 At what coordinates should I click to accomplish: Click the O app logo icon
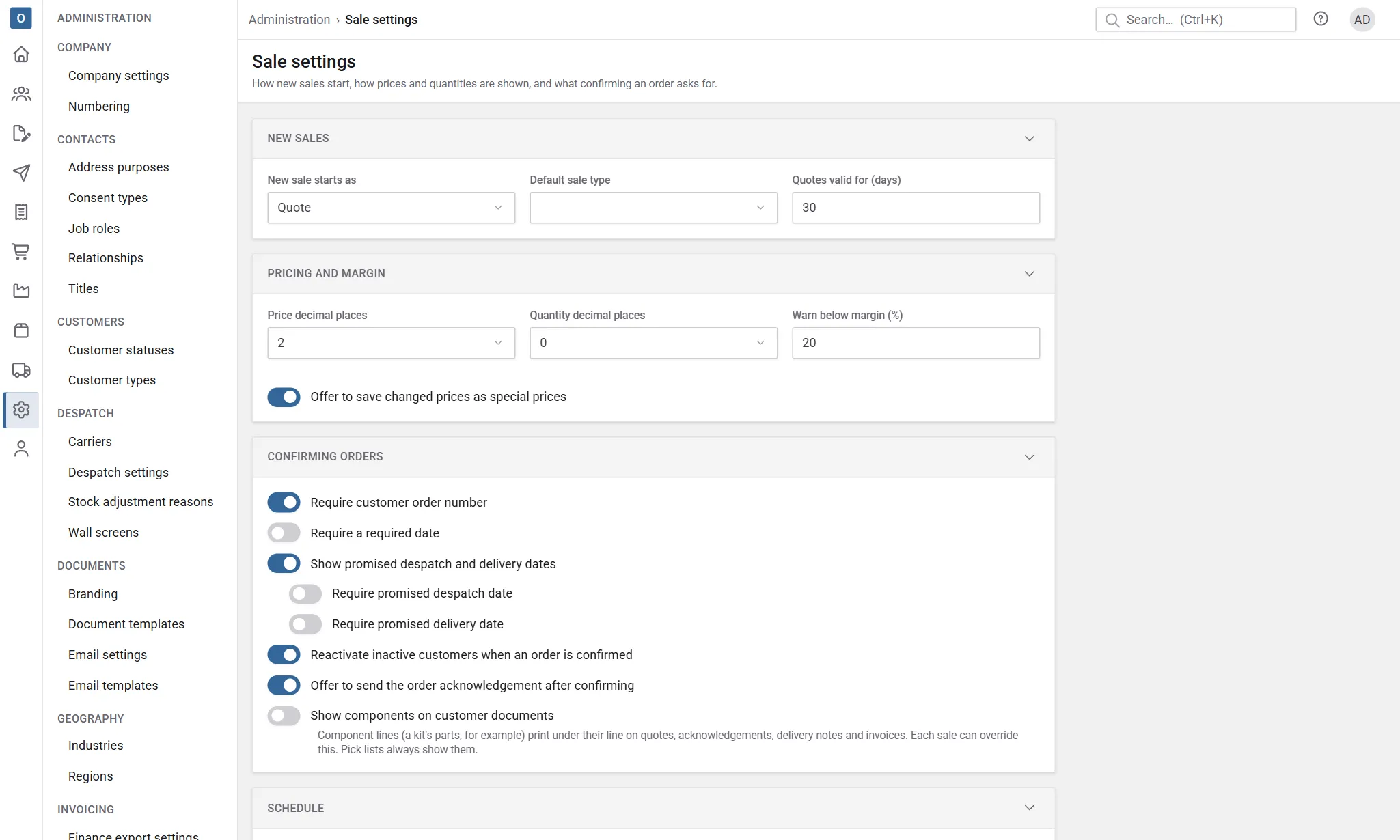pos(21,18)
